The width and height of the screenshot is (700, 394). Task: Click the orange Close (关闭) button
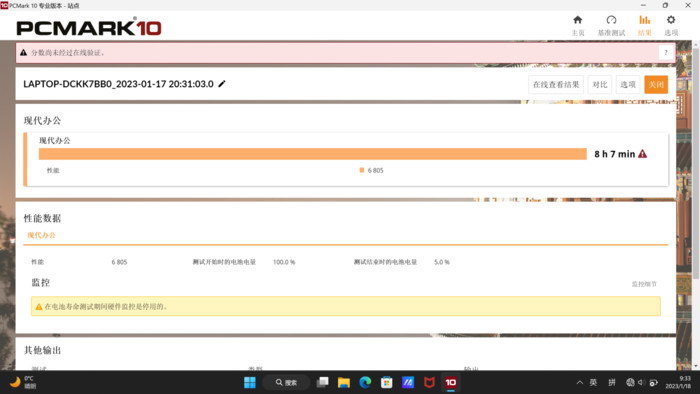click(x=656, y=84)
